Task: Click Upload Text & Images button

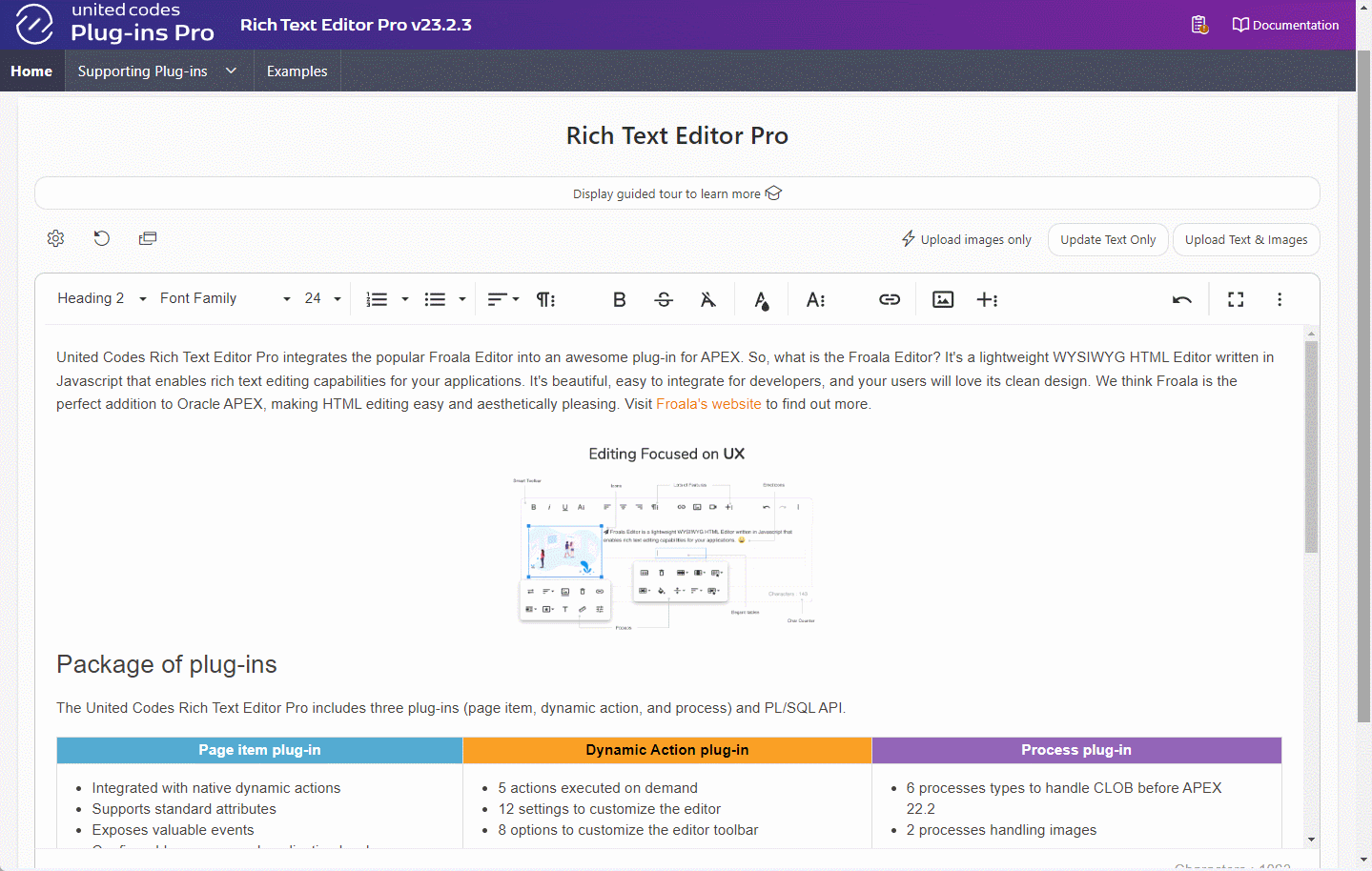Action: 1246,240
